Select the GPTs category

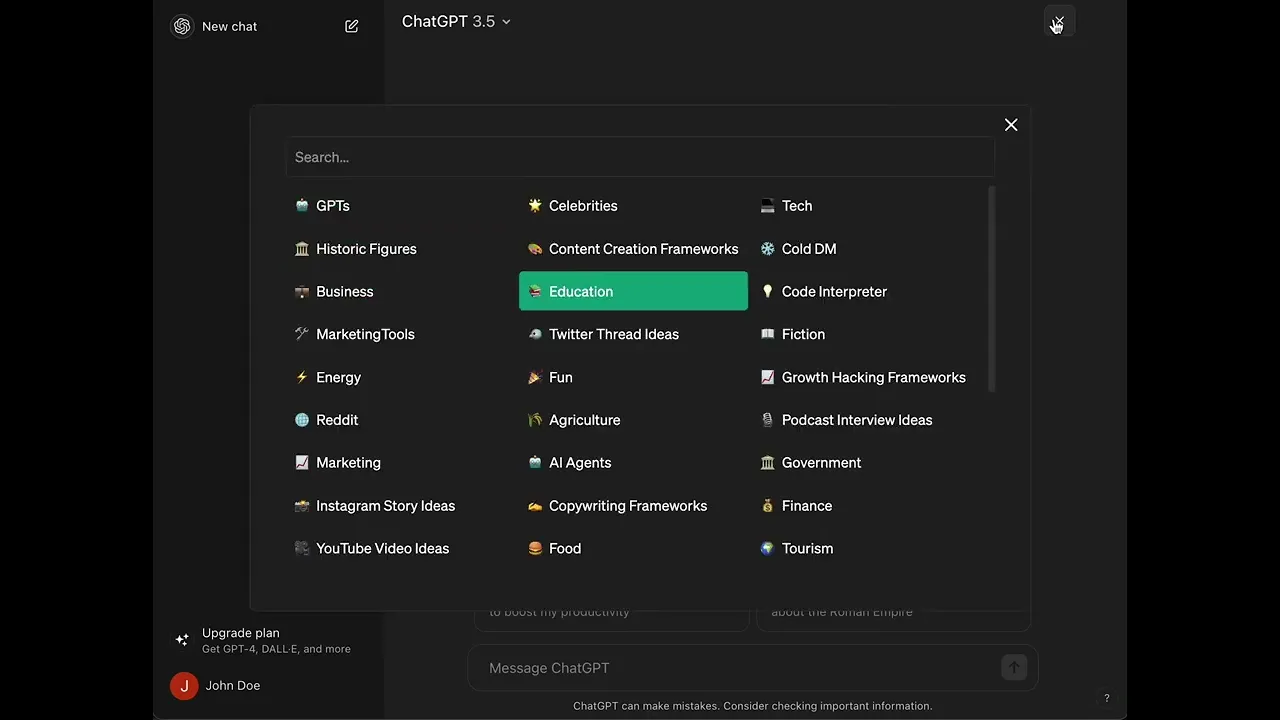(332, 206)
